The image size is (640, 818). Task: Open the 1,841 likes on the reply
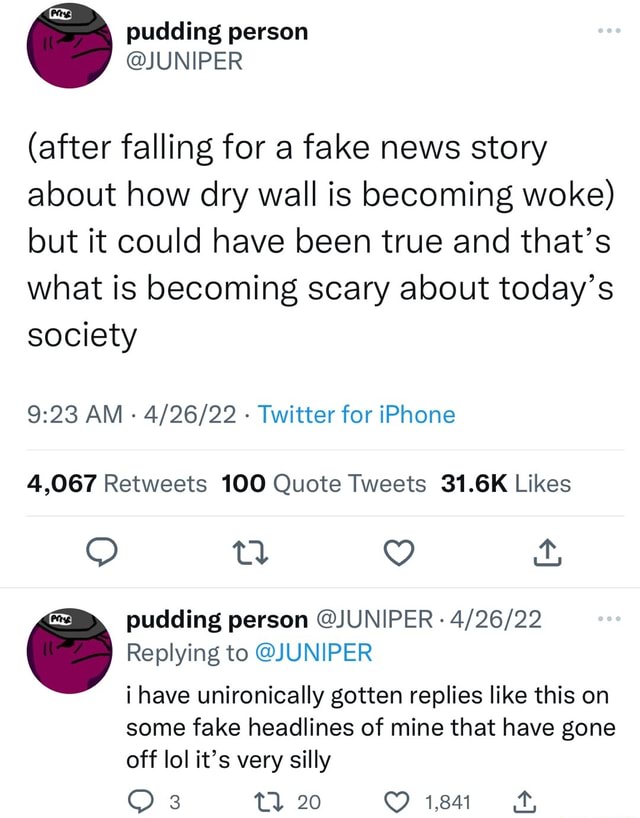pyautogui.click(x=448, y=800)
